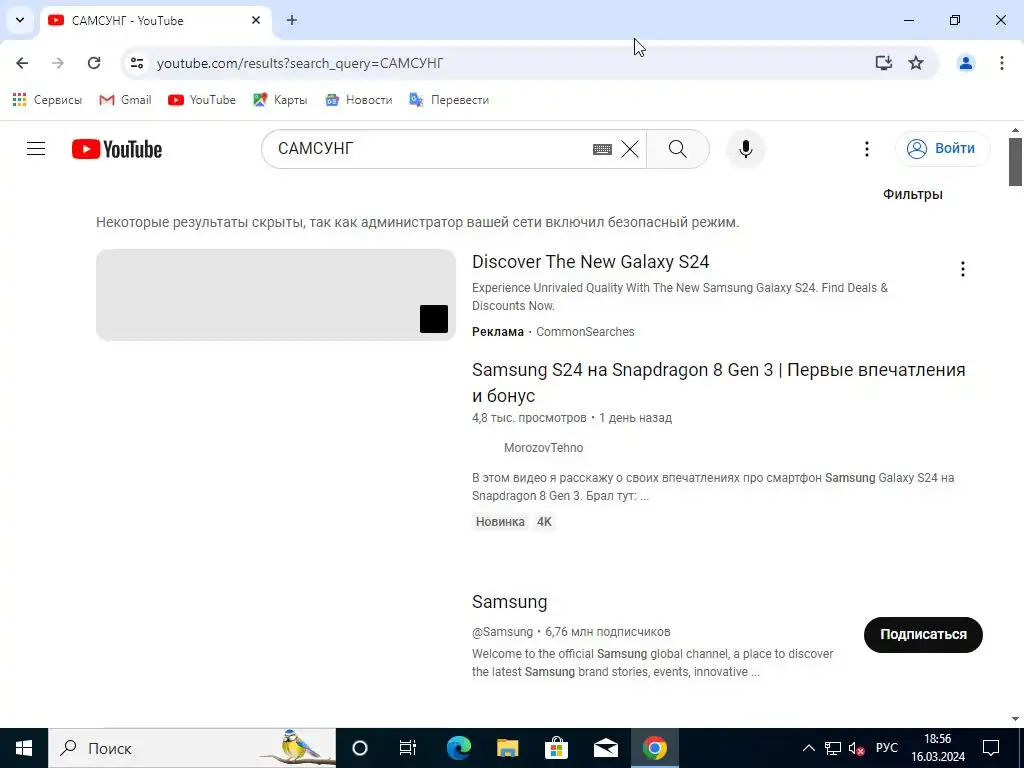Open YouTube bookmark in bookmarks bar
The width and height of the screenshot is (1024, 768).
point(202,100)
